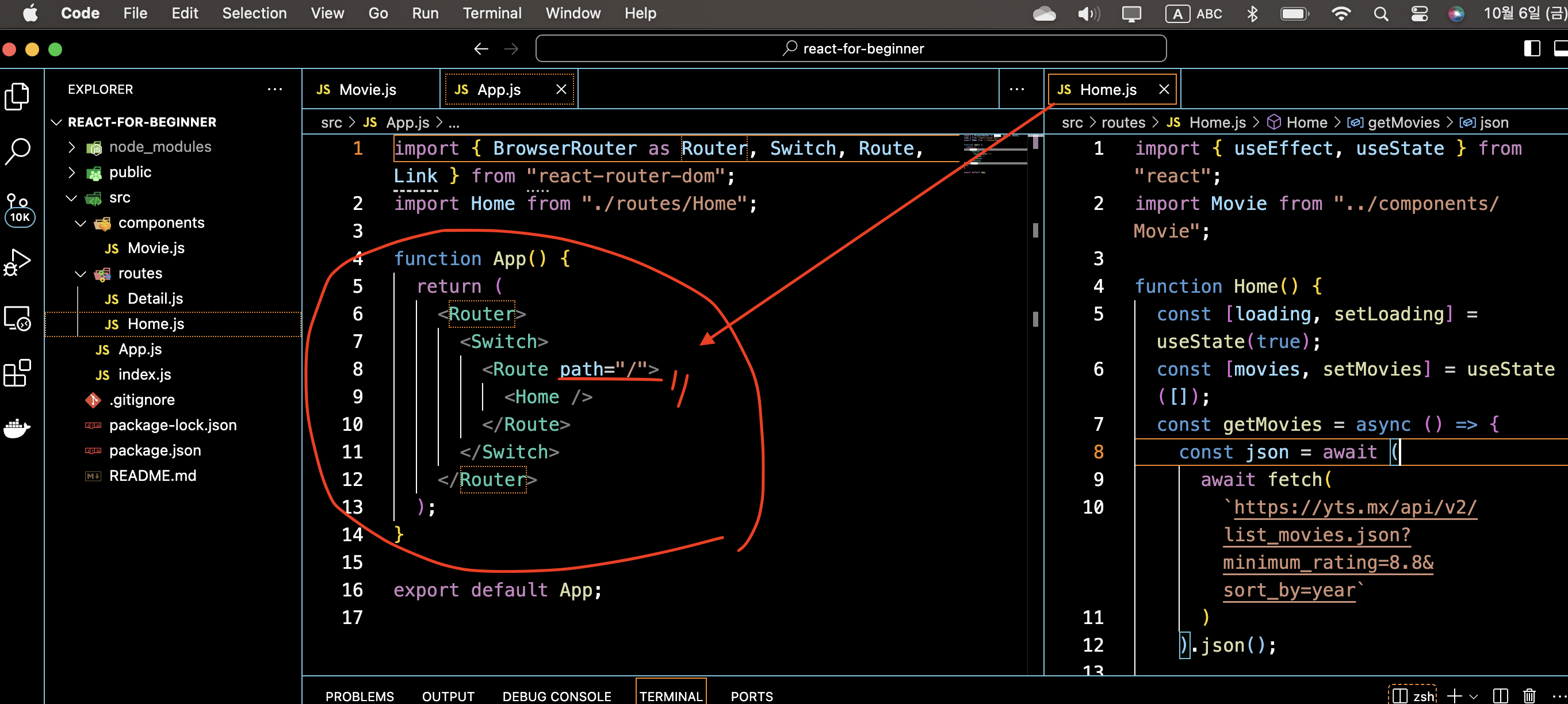Open the fetch URL link in Home.js
Screen dimensions: 1568x704
click(x=1354, y=507)
